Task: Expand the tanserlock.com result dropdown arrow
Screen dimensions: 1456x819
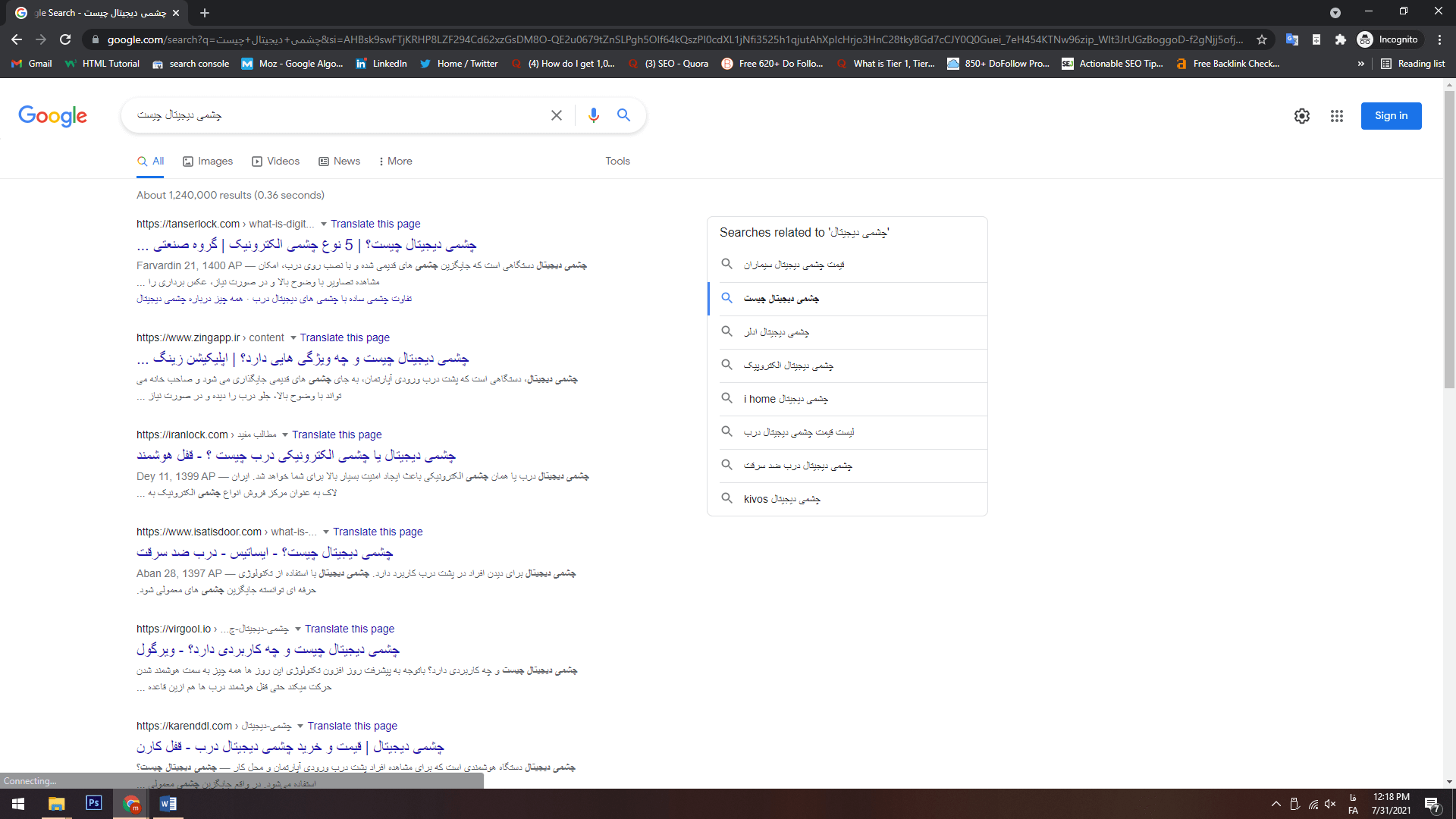Action: (x=324, y=224)
